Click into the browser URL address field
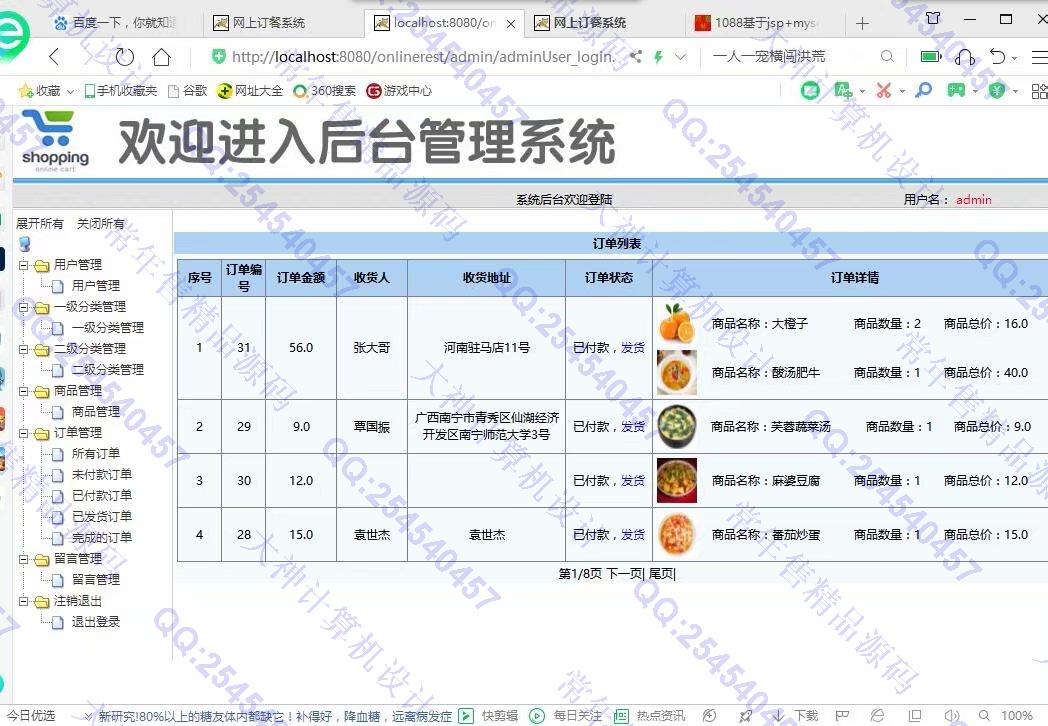 coord(421,57)
